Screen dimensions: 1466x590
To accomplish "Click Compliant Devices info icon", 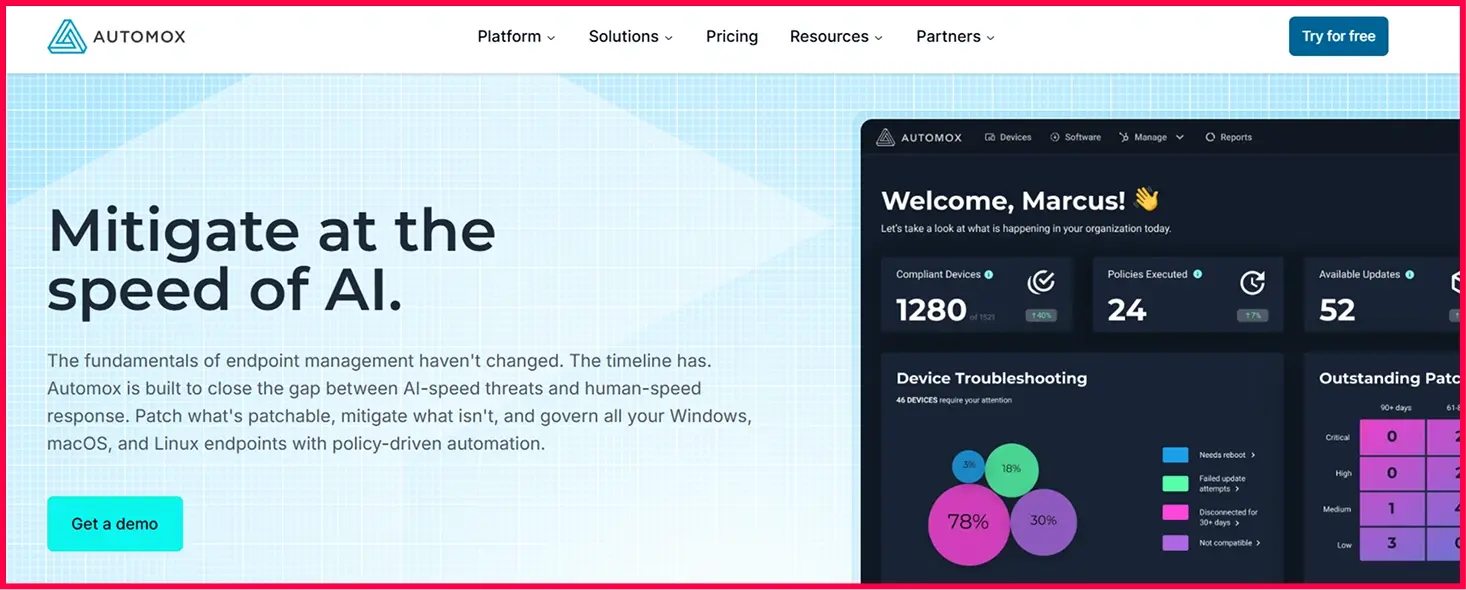I will point(989,274).
